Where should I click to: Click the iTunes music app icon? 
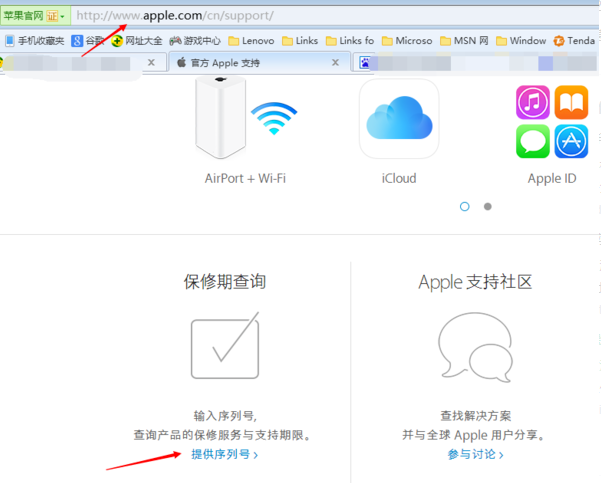click(x=533, y=103)
